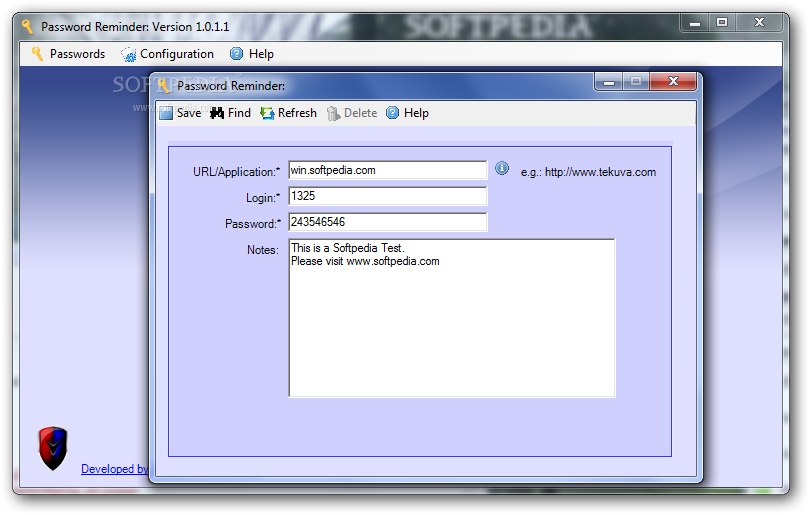The image size is (810, 515).
Task: Click the Find binoculars icon
Action: coord(217,113)
